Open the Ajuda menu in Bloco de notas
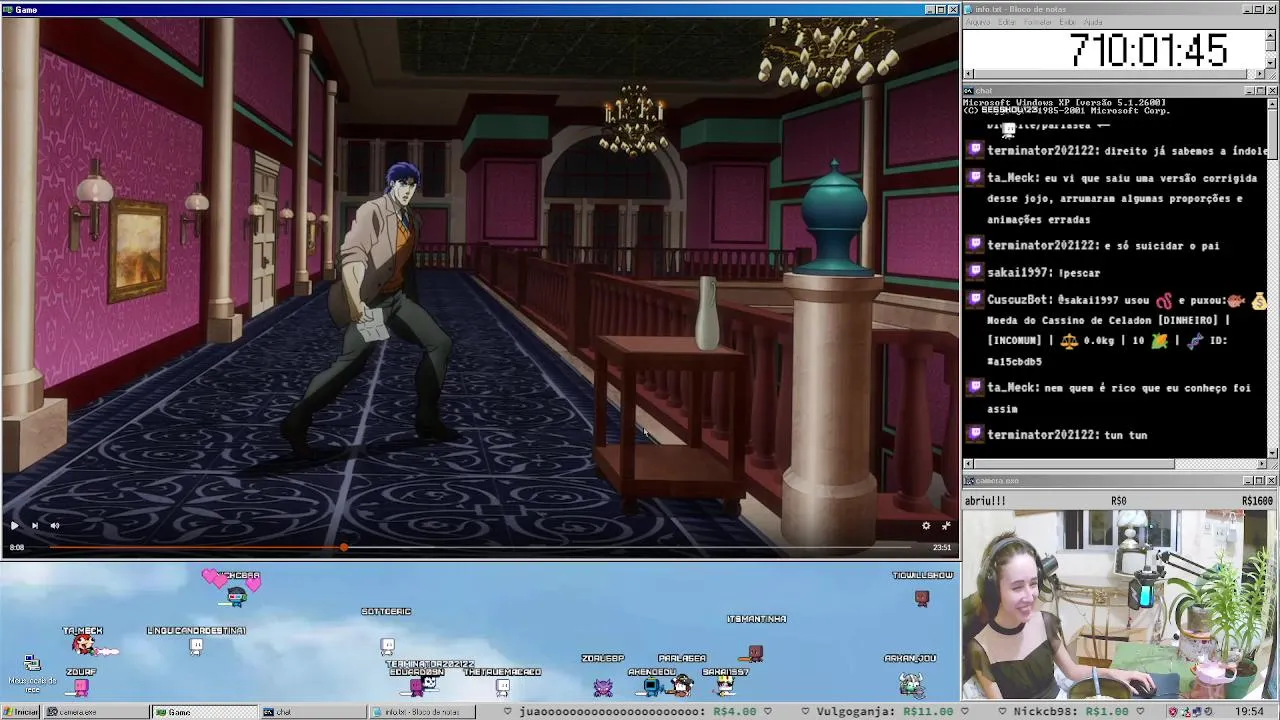1280x720 pixels. pos(1093,22)
